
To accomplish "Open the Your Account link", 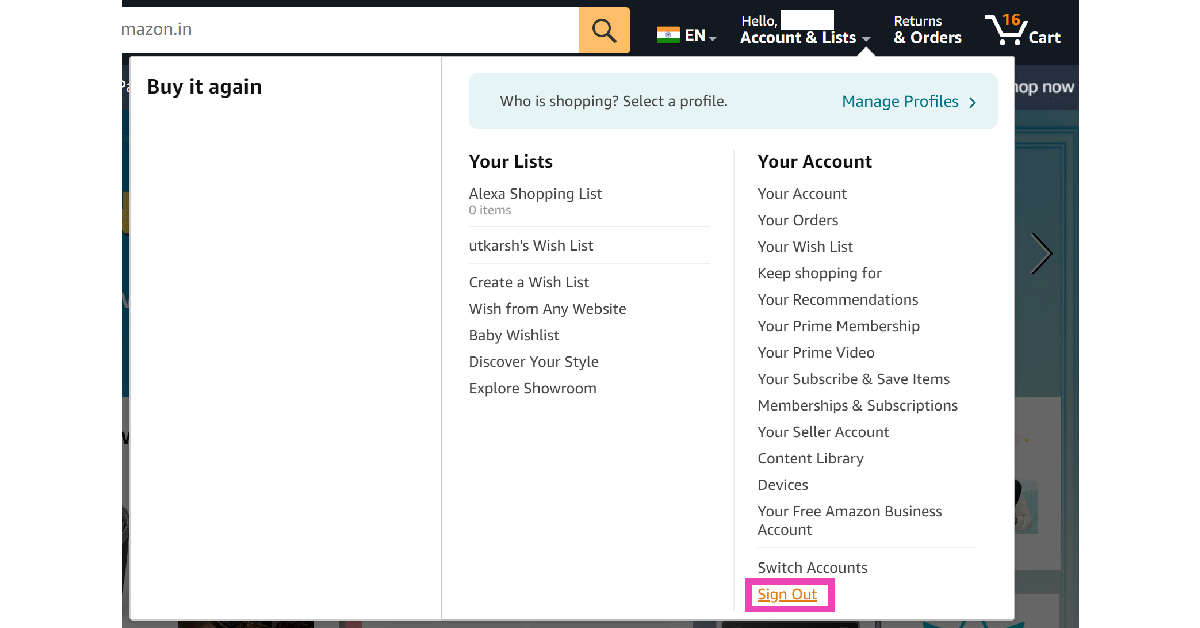I will coord(802,194).
